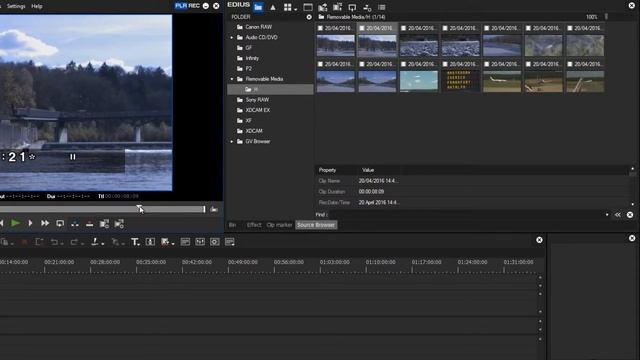Toggle the REC recorder mode button

194,6
